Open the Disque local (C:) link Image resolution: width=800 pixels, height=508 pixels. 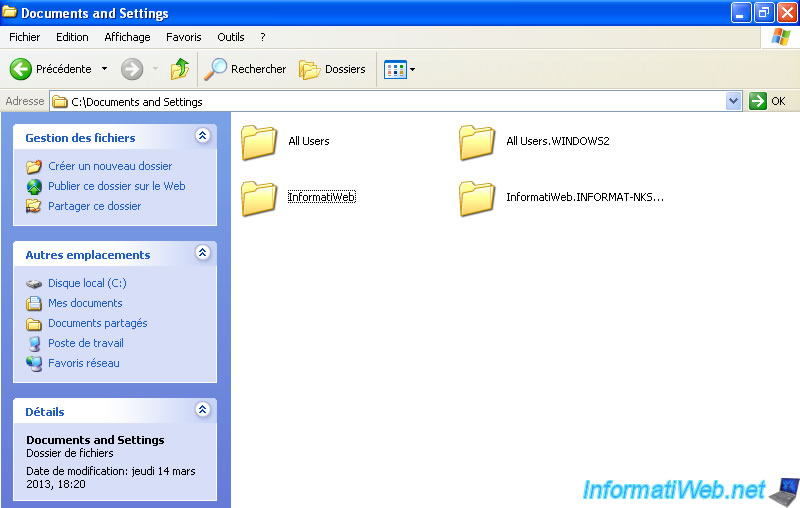click(87, 283)
